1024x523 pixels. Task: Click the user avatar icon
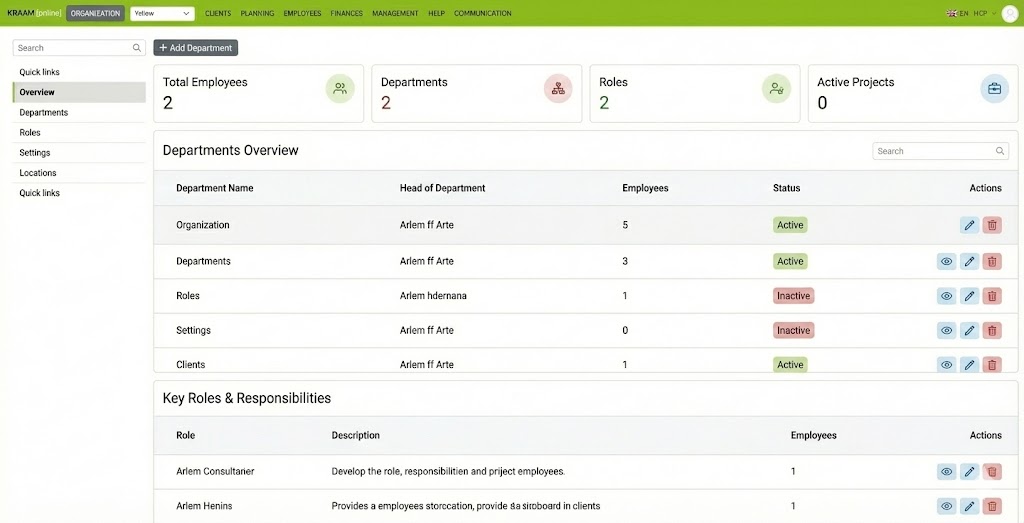point(1010,14)
